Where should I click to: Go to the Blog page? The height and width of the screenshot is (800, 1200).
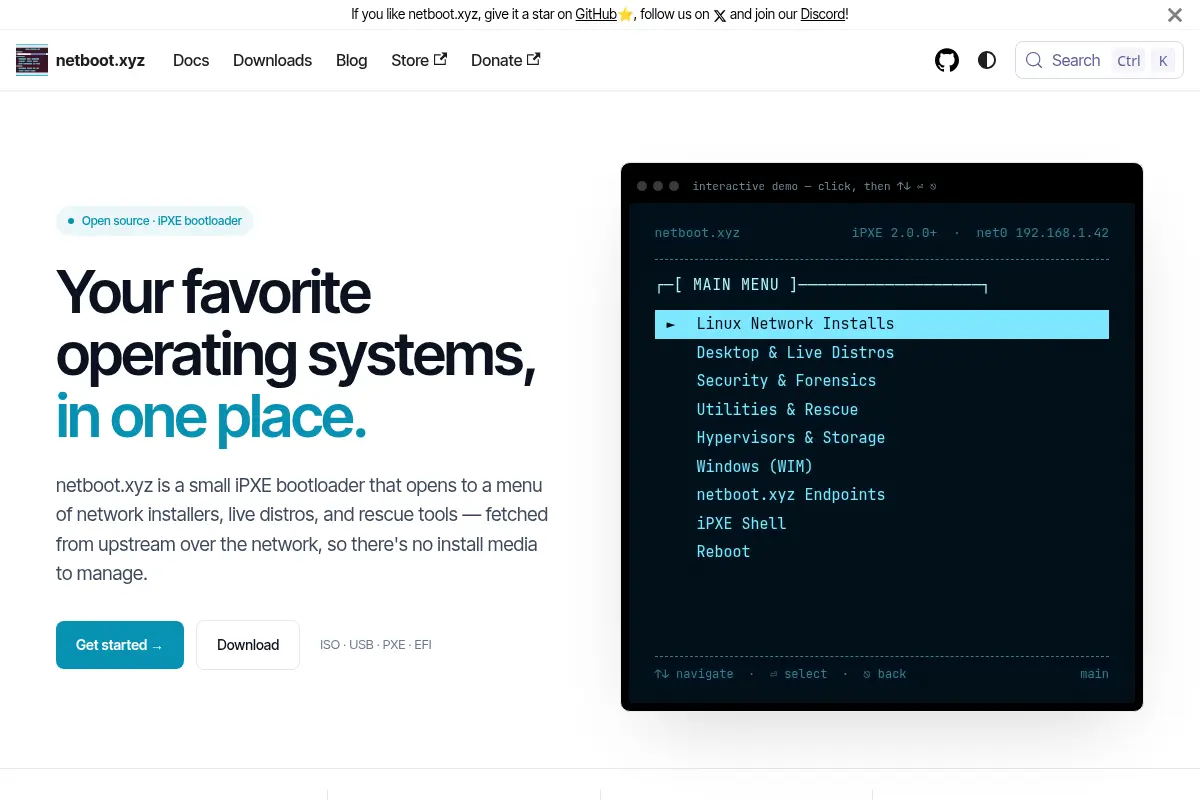351,60
